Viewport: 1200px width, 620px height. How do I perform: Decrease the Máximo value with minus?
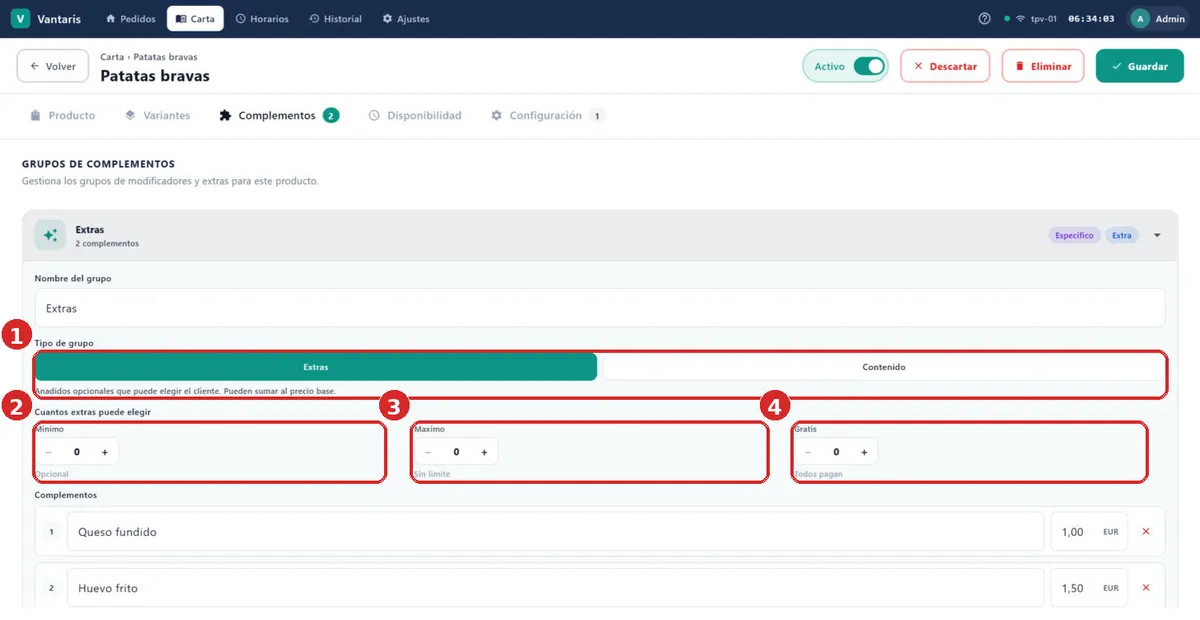coord(428,452)
